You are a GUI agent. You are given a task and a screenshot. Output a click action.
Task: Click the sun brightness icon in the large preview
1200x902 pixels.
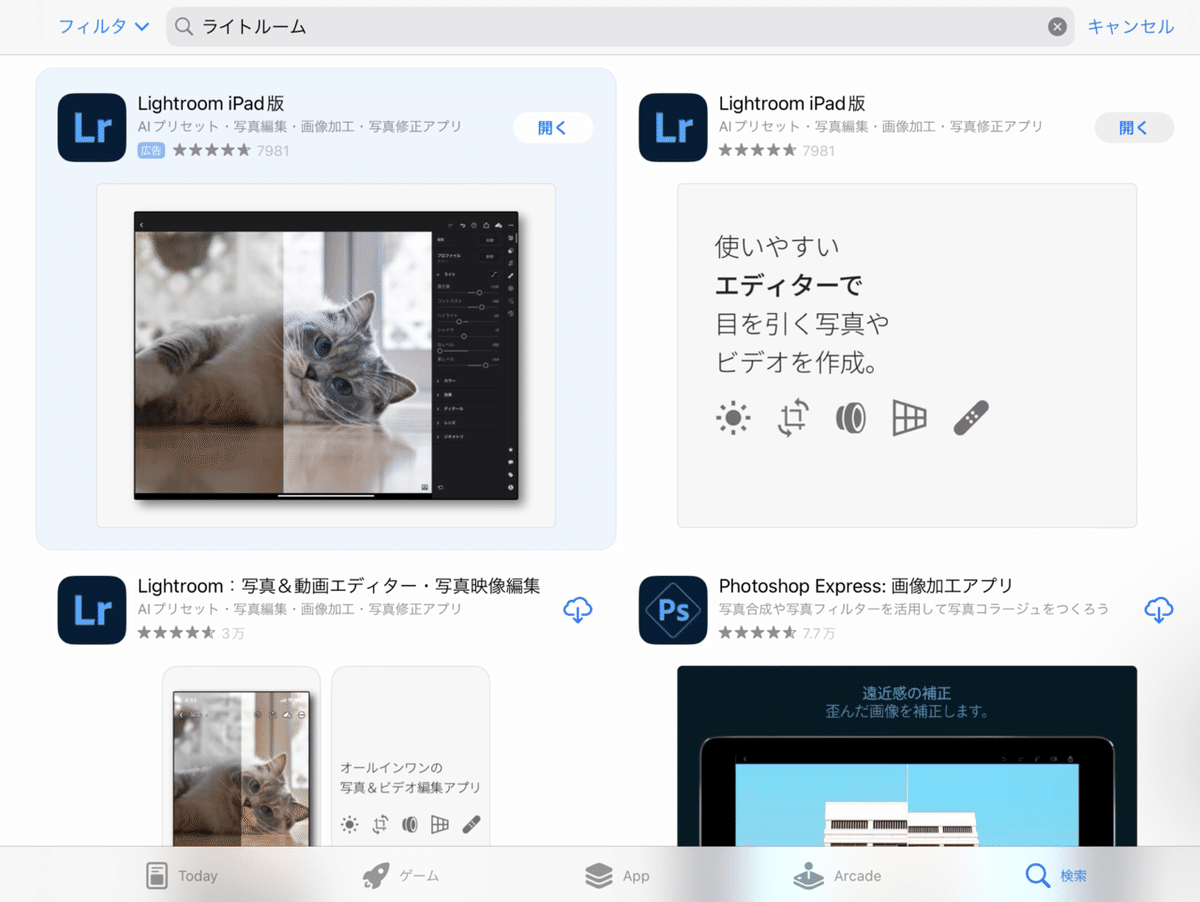(x=733, y=418)
